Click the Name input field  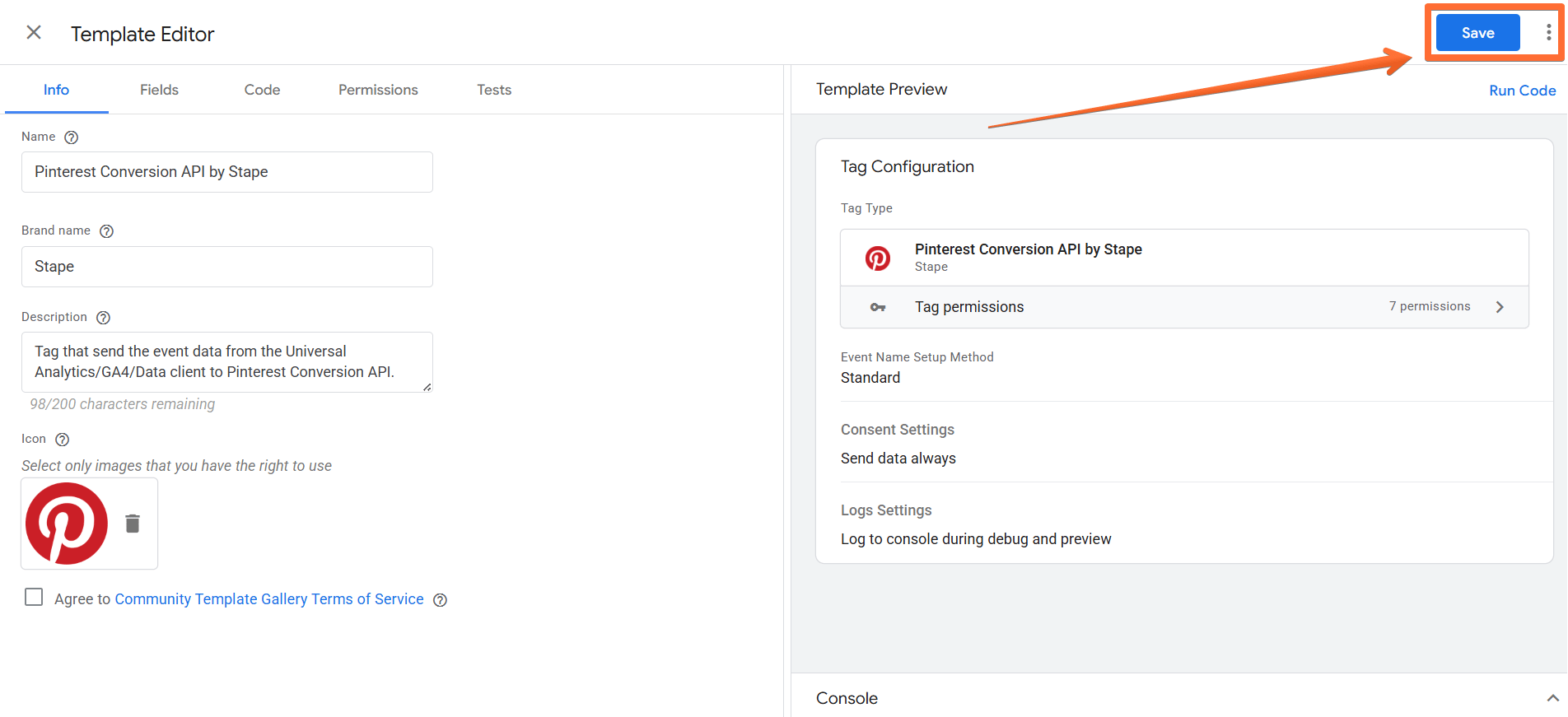click(x=227, y=172)
